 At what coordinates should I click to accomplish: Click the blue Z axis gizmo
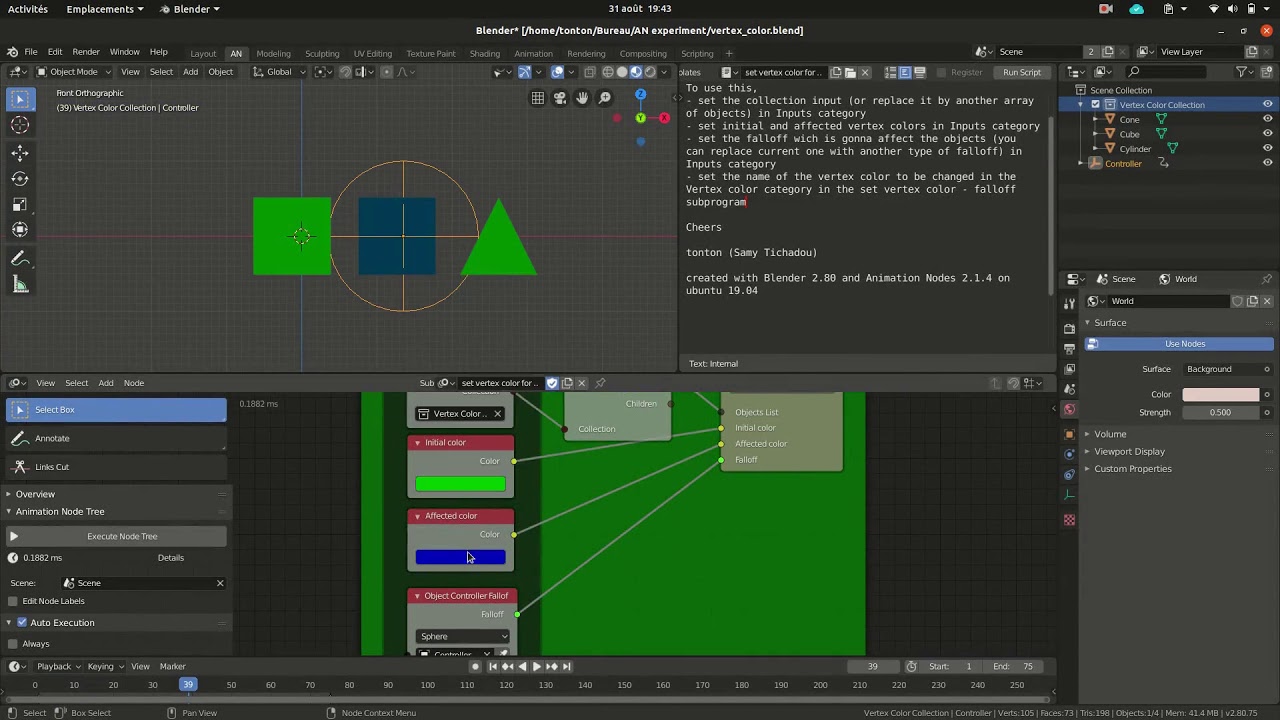pos(641,94)
